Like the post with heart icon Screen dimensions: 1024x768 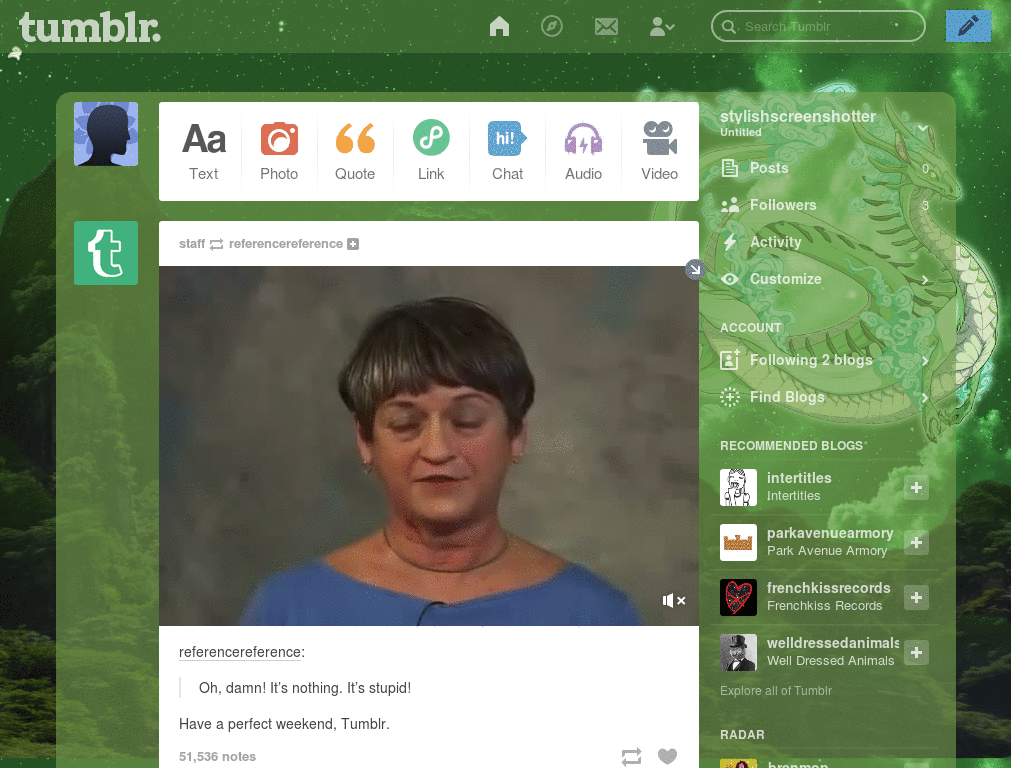(x=667, y=756)
